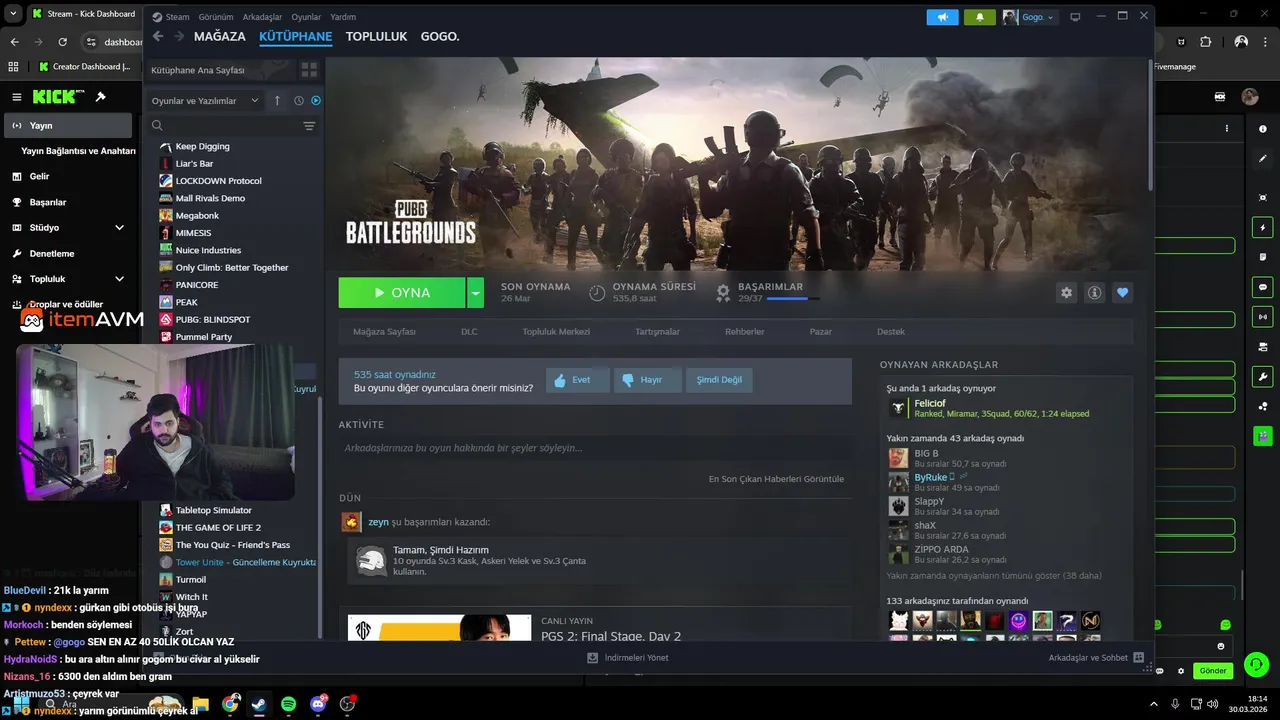Image resolution: width=1280 pixels, height=720 pixels.
Task: Click the green bell notifications button
Action: point(980,17)
